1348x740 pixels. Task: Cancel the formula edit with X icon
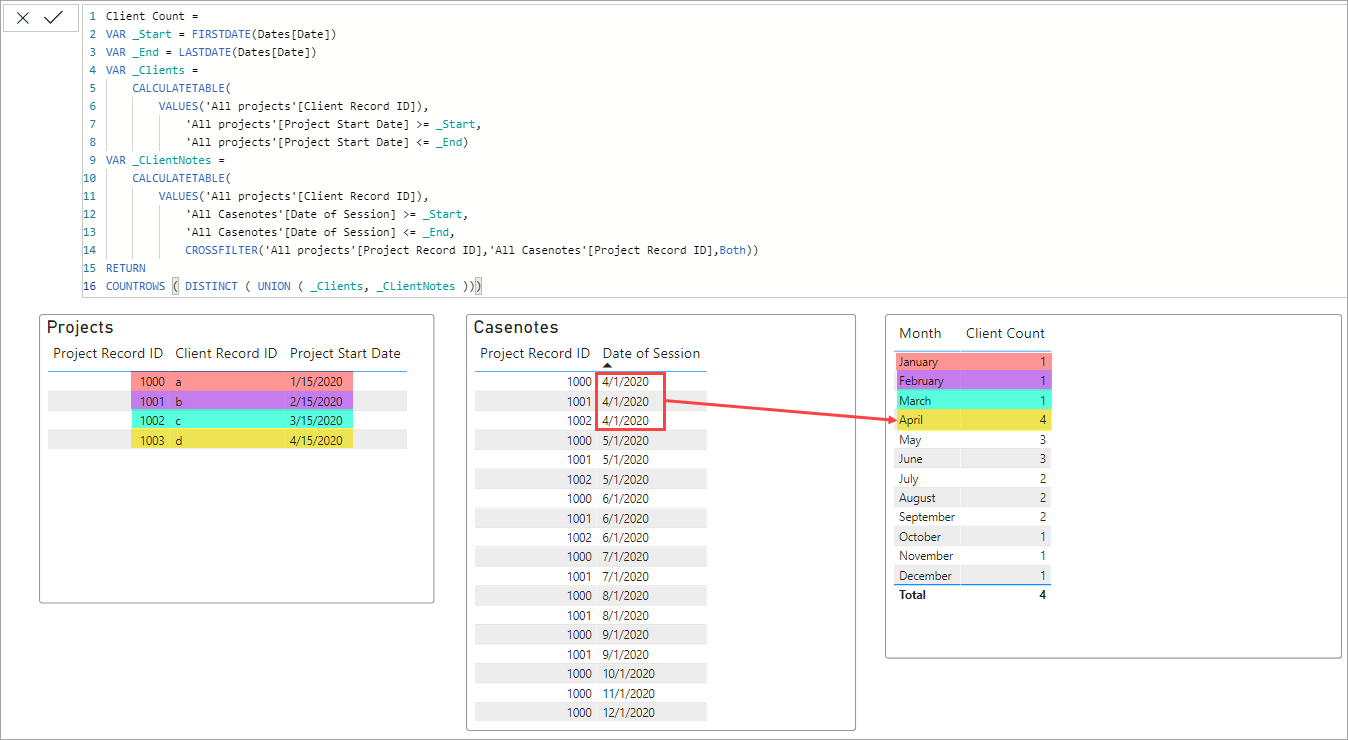click(23, 17)
